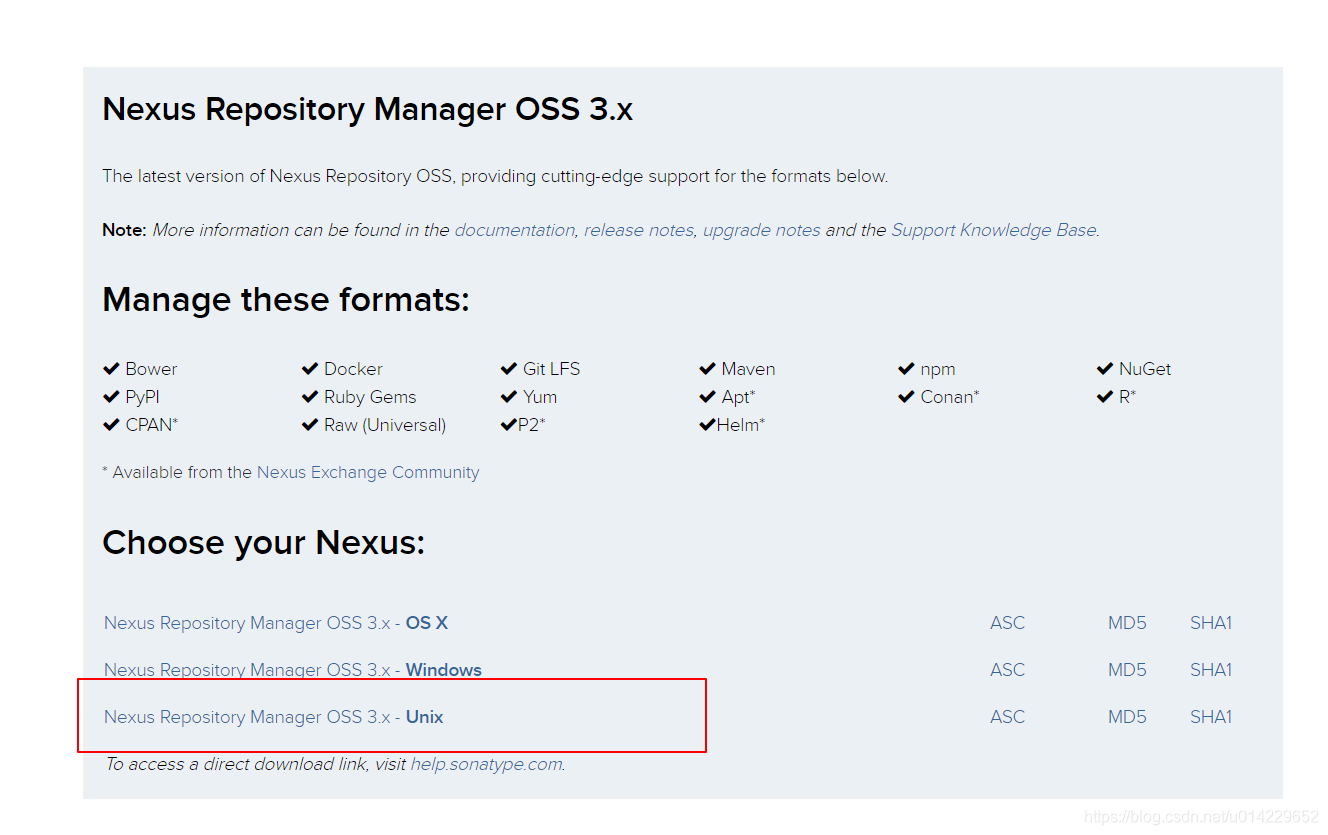
Task: Click the checkmark next to Maven
Action: 708,369
